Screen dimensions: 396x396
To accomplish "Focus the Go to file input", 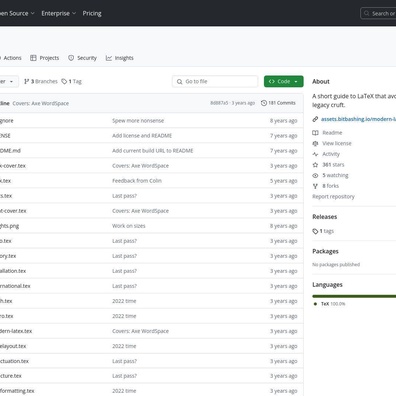I will pyautogui.click(x=215, y=81).
